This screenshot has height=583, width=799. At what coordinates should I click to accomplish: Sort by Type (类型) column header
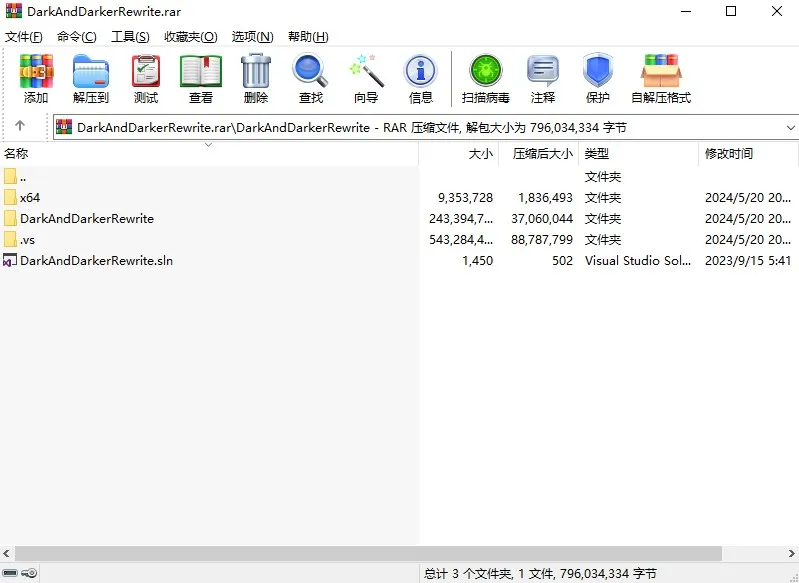(x=638, y=153)
